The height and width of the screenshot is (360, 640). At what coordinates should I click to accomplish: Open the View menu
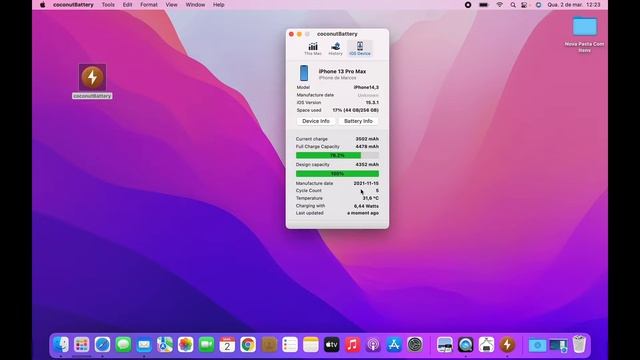[171, 5]
